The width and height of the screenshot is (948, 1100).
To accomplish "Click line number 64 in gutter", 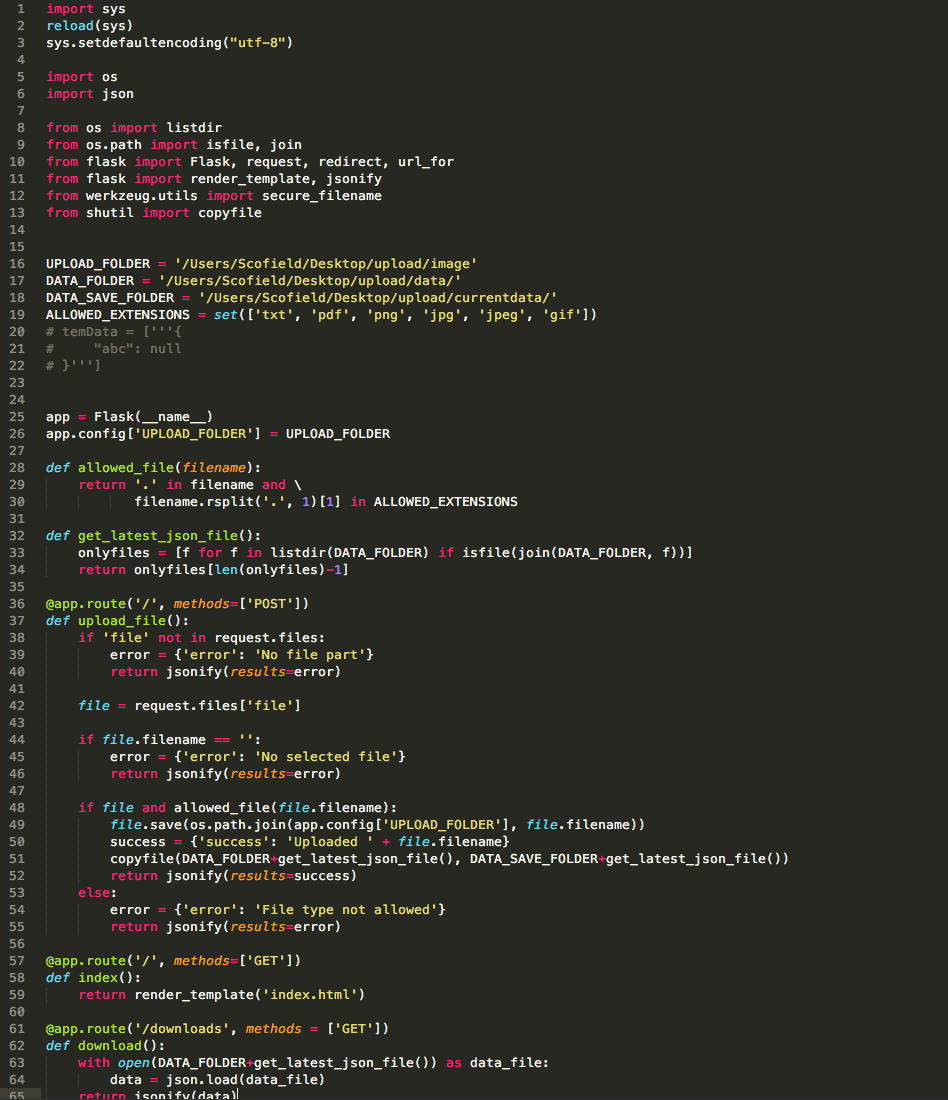I will [17, 1080].
